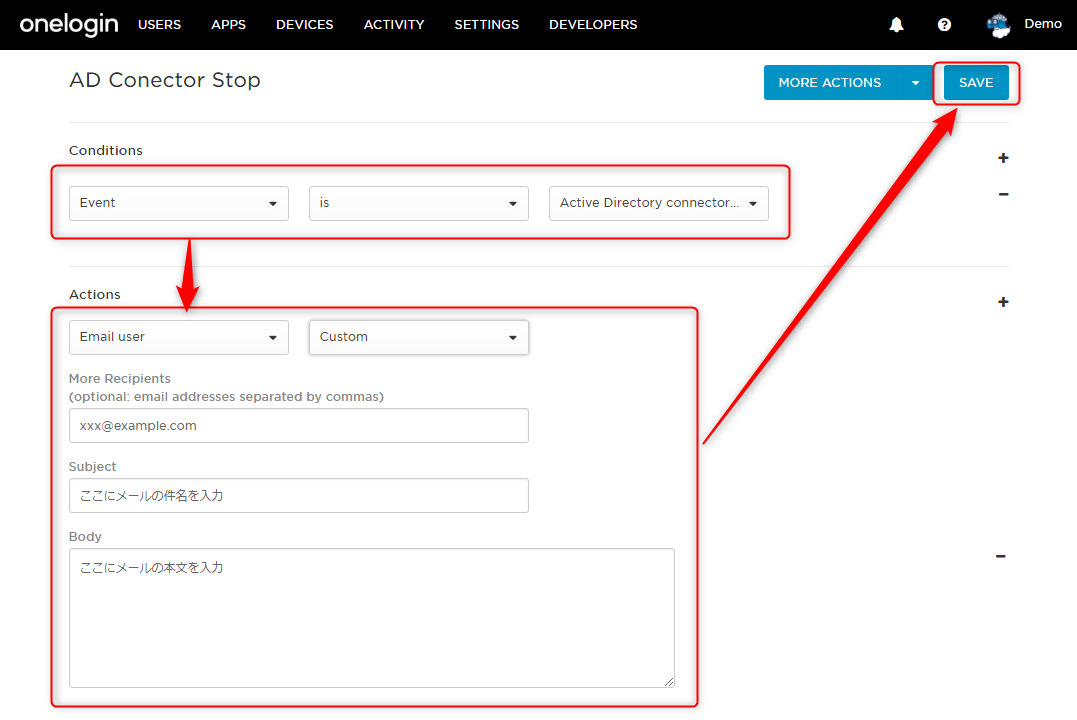Image resolution: width=1077 pixels, height=720 pixels.
Task: Open the SETTINGS menu
Action: pos(486,25)
